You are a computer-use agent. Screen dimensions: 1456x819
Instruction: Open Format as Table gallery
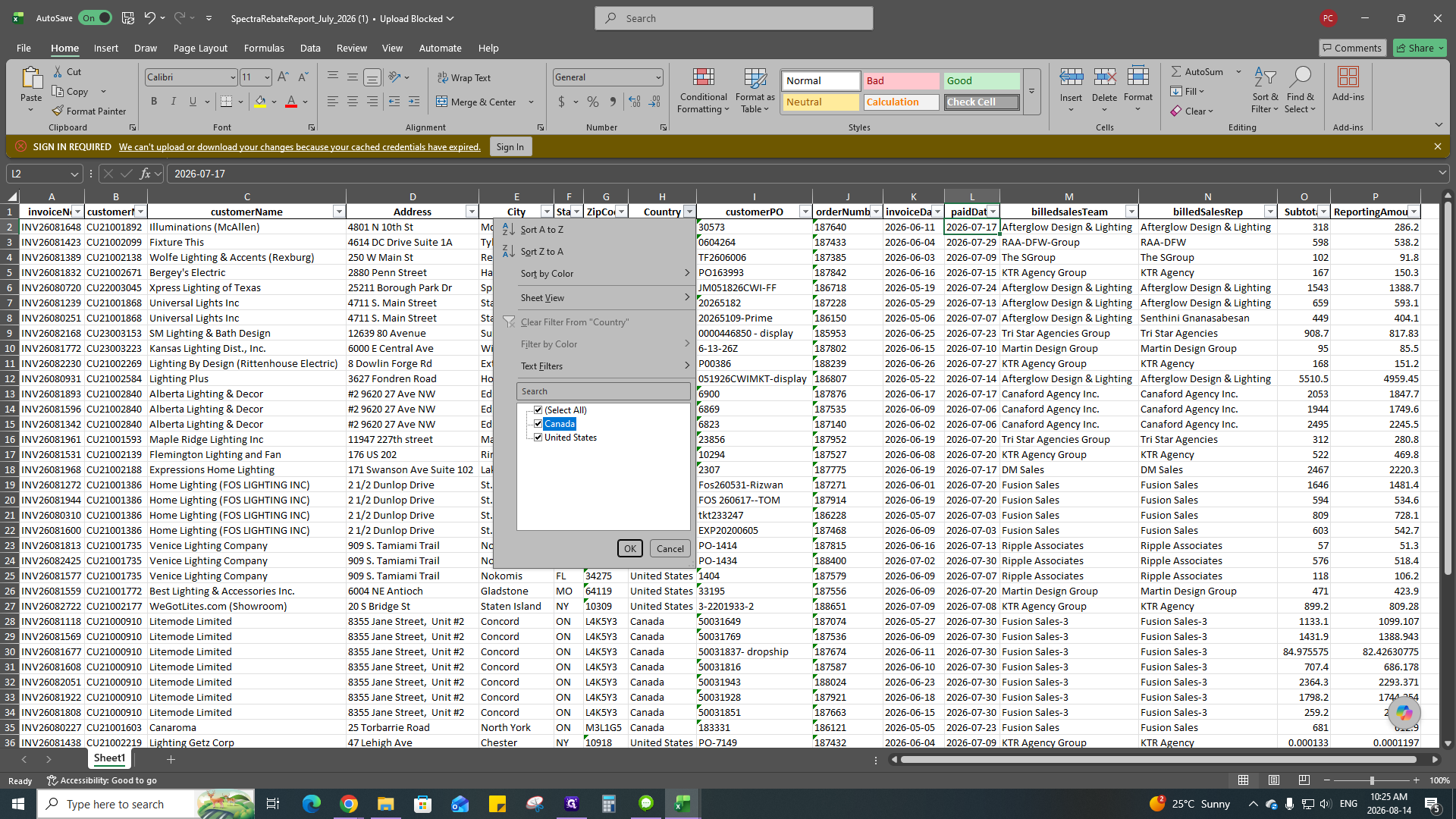[x=755, y=91]
